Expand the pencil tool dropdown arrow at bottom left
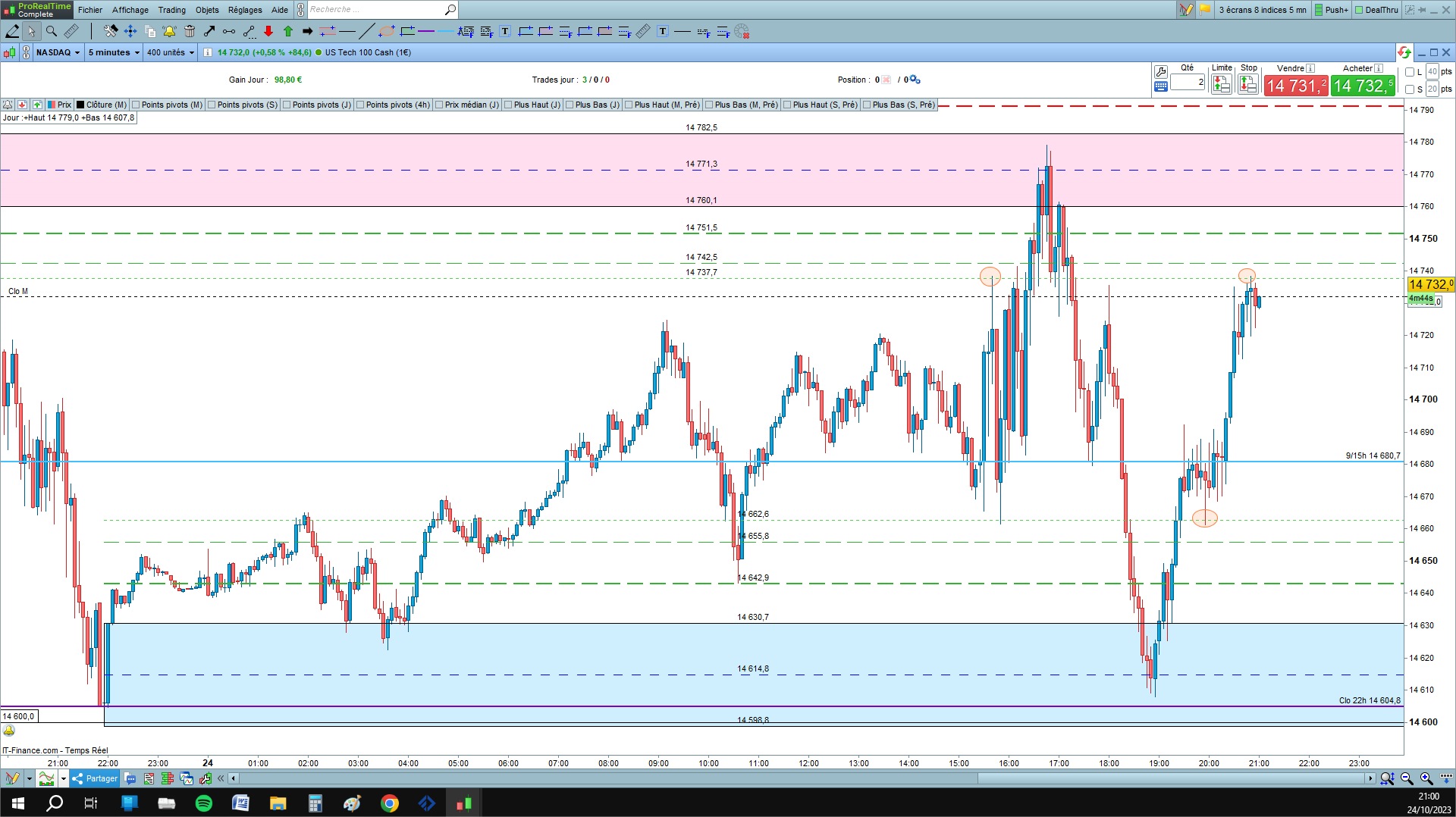This screenshot has height=817, width=1456. click(x=29, y=778)
